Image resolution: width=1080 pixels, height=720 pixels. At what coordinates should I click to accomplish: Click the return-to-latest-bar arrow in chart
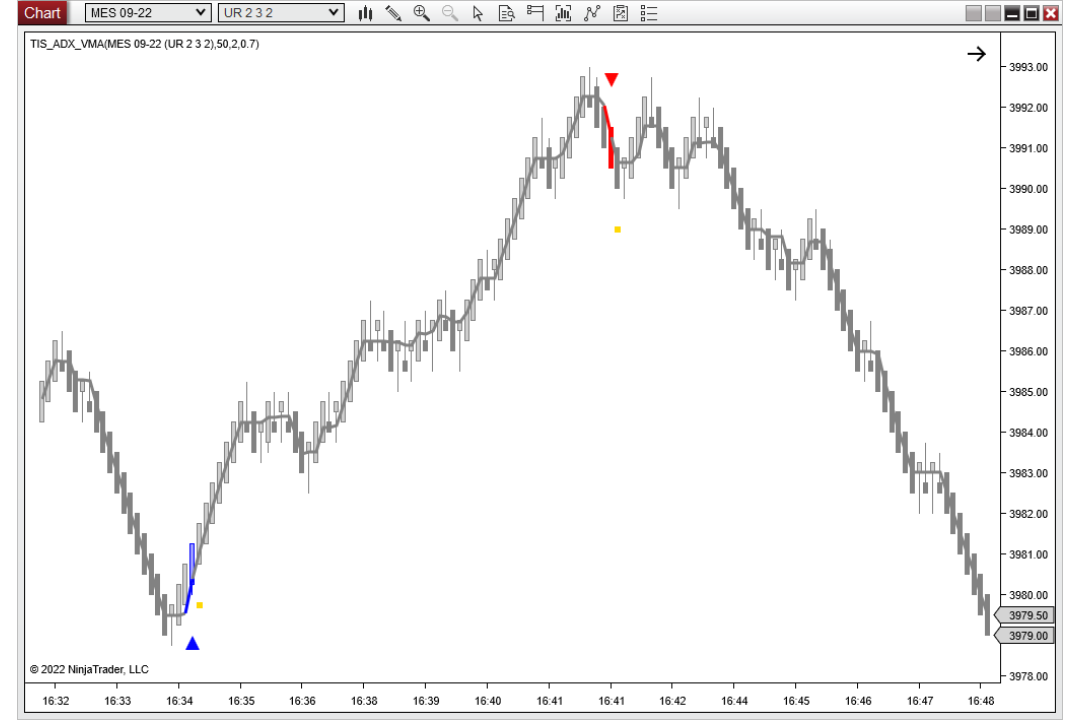click(x=977, y=54)
